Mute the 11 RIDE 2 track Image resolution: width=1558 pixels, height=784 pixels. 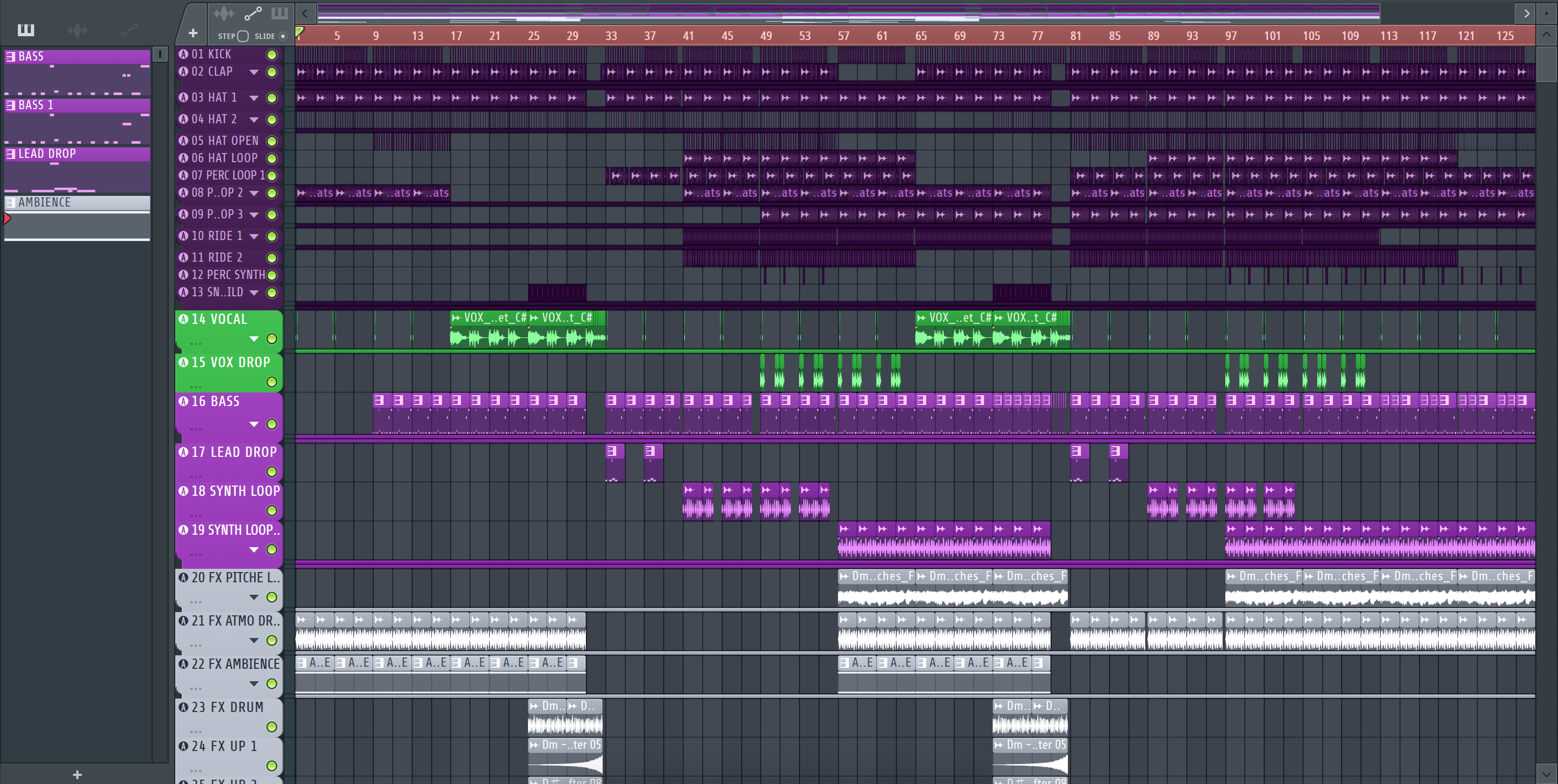272,258
